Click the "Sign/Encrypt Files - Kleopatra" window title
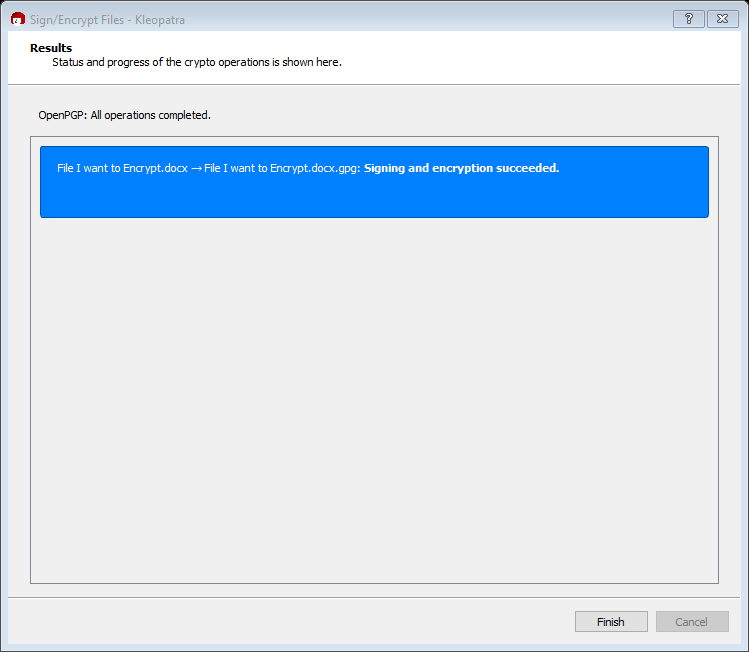Viewport: 749px width, 652px height. pos(107,19)
